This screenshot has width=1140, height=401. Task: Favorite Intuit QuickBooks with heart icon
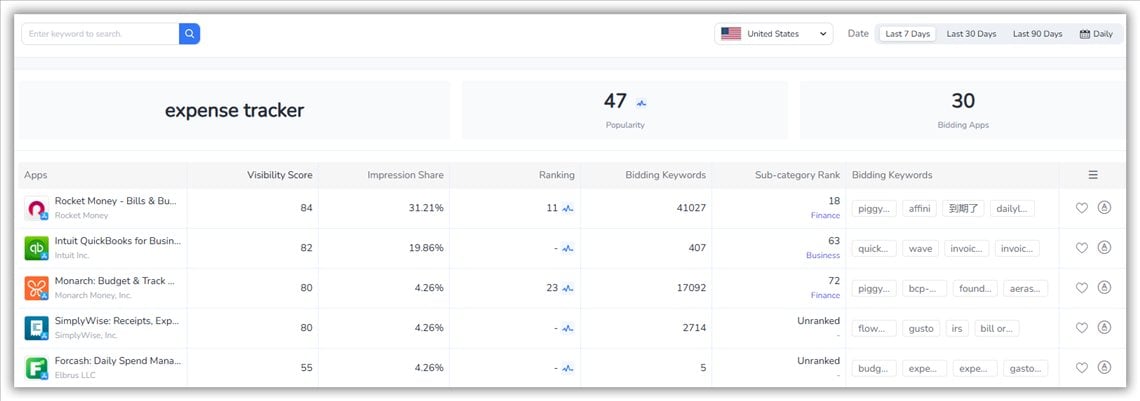point(1082,248)
